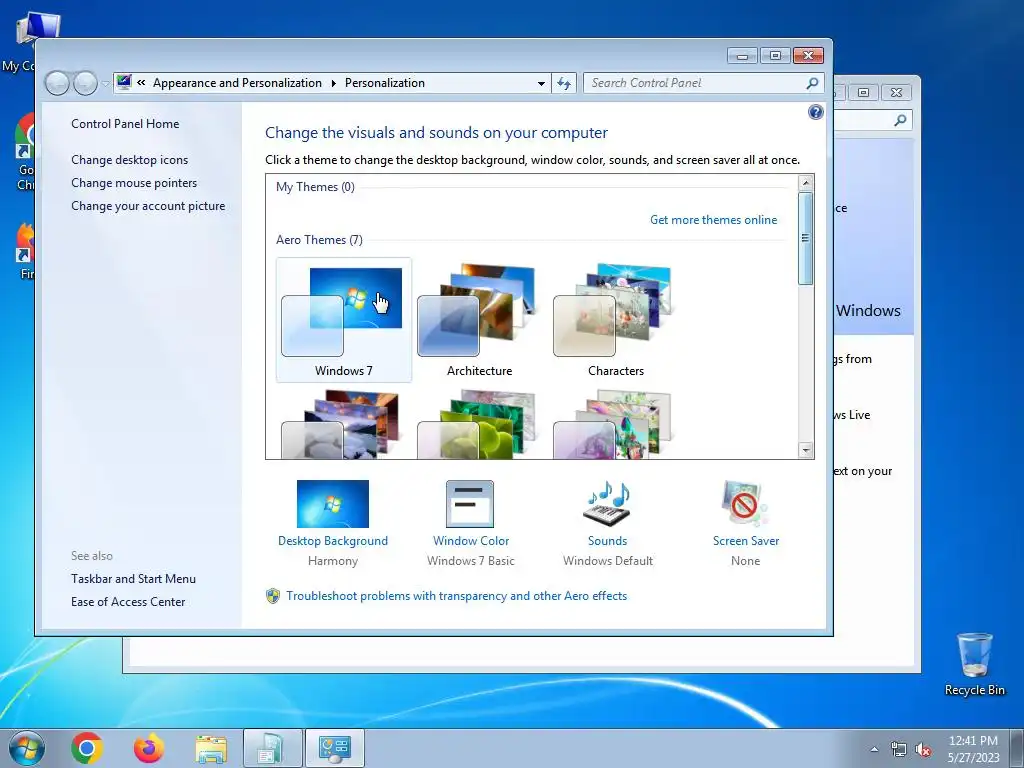Open Taskbar and Start Menu link
Screen dimensions: 1024x768
[x=133, y=579]
